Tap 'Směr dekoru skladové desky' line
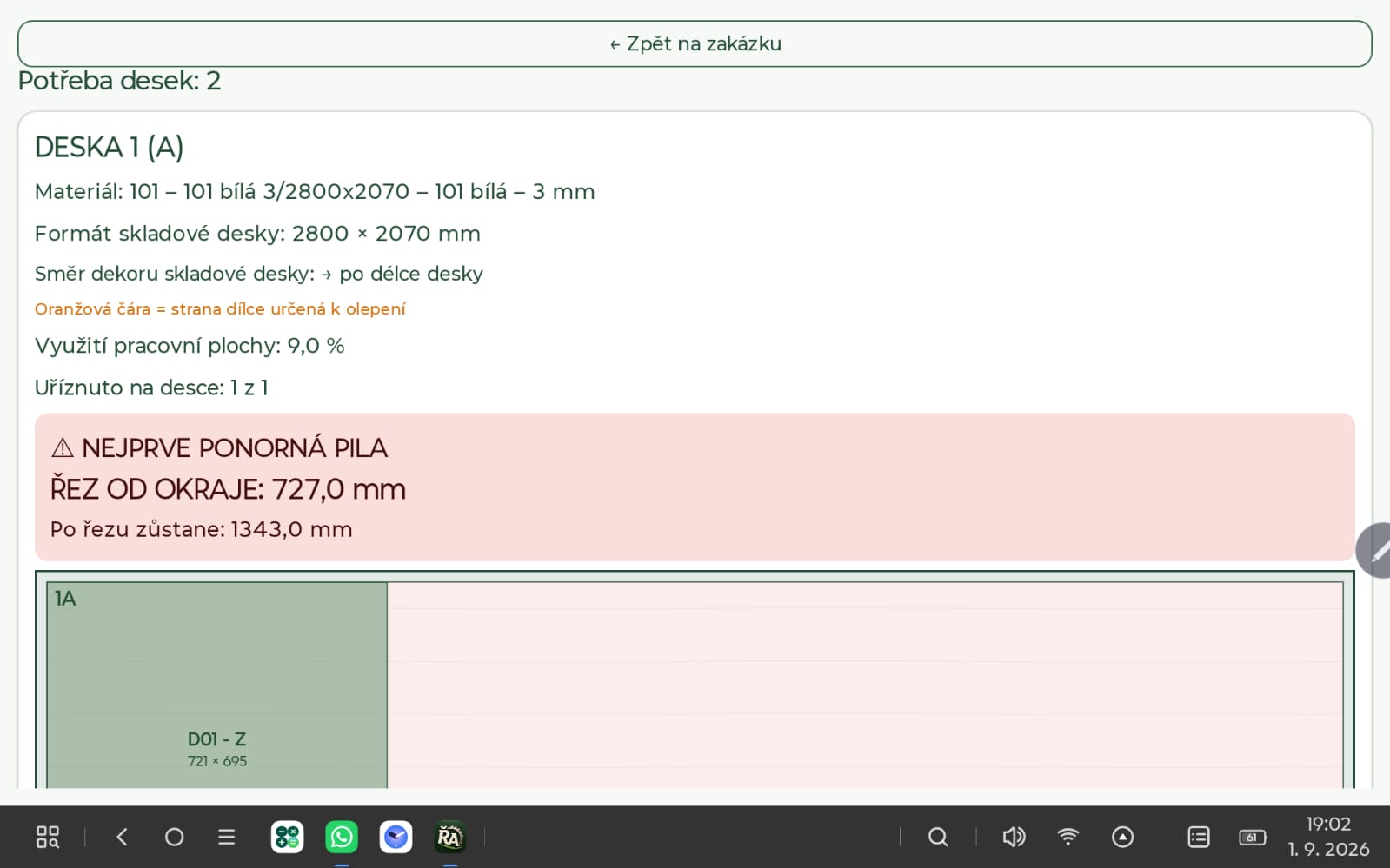Viewport: 1390px width, 868px height. pyautogui.click(x=259, y=274)
